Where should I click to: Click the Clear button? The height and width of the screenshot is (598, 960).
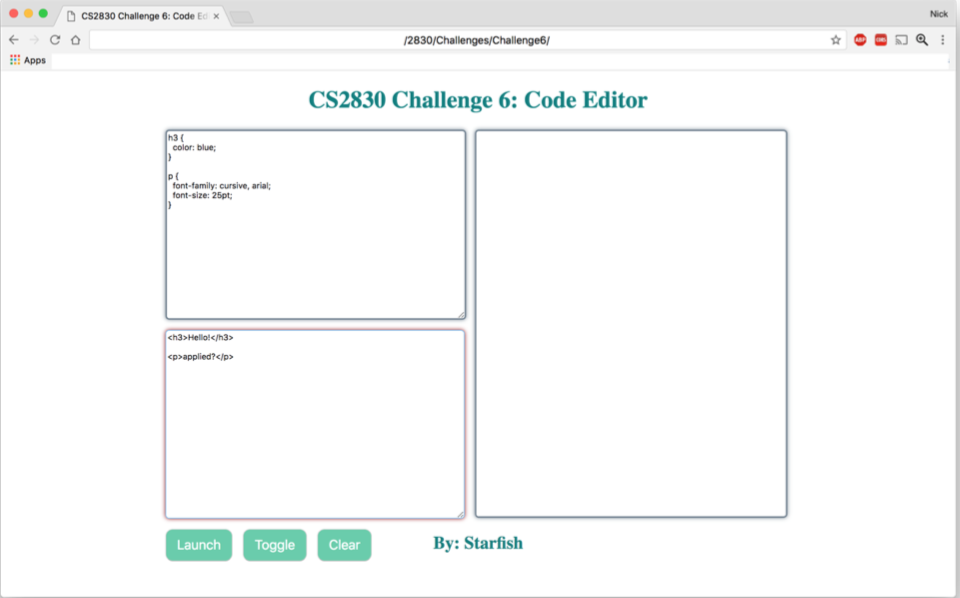pos(344,545)
